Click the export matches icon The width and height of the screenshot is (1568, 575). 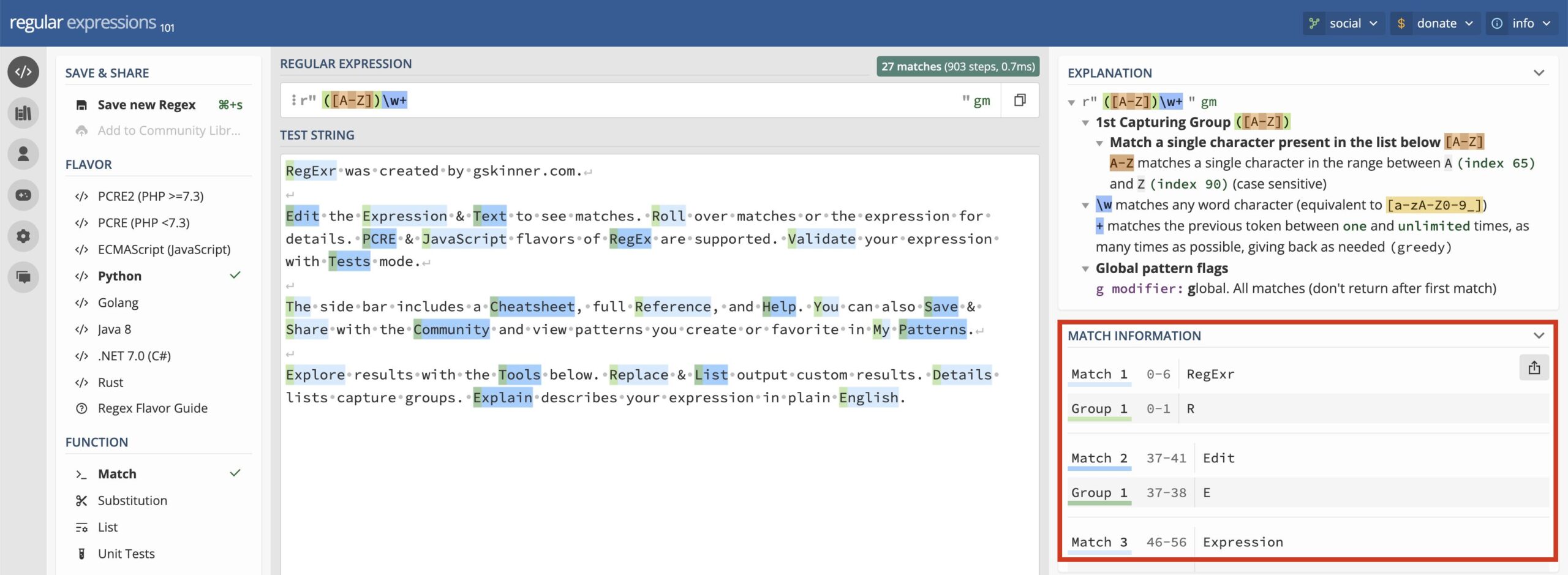pos(1534,368)
